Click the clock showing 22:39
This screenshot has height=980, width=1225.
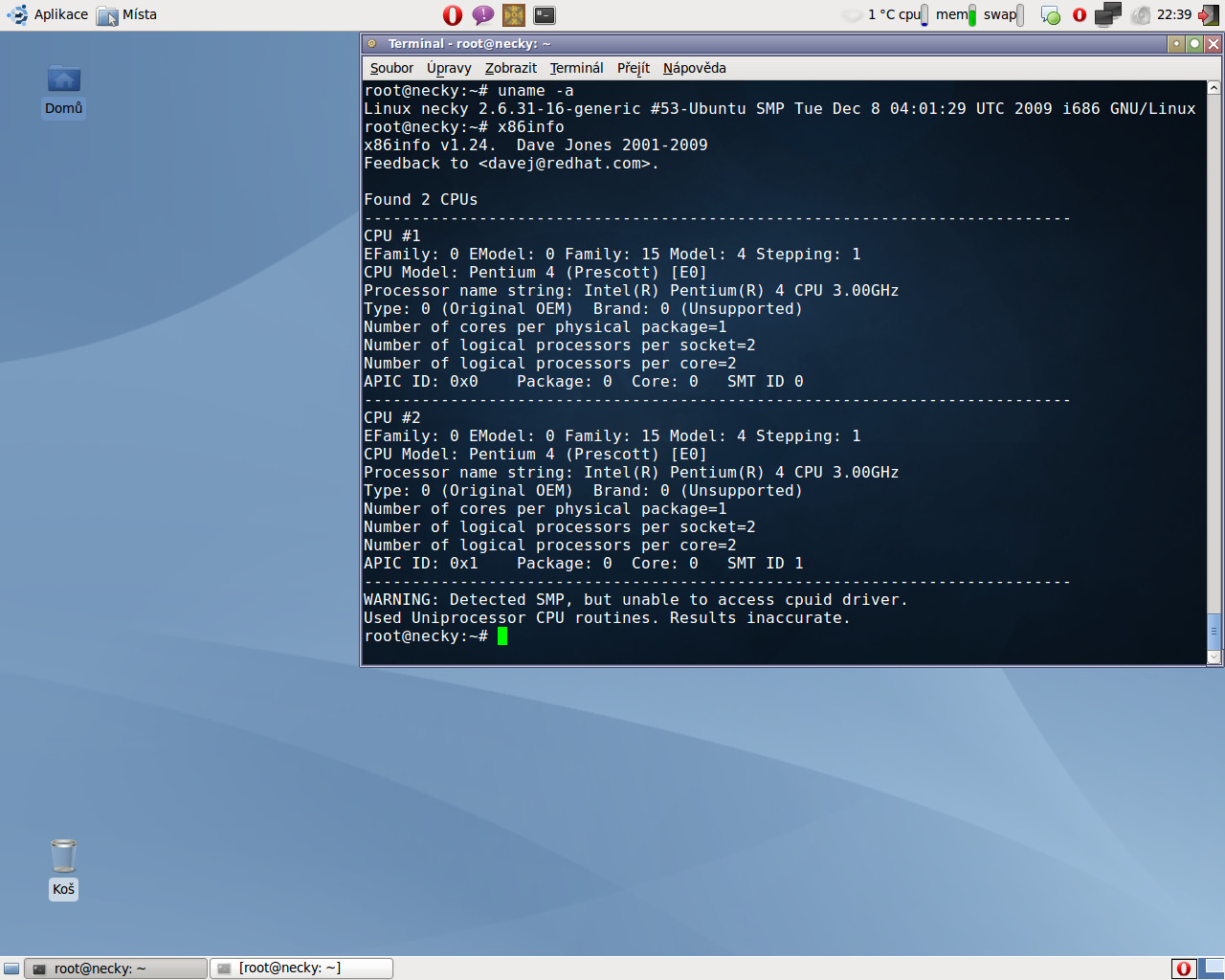pyautogui.click(x=1173, y=15)
